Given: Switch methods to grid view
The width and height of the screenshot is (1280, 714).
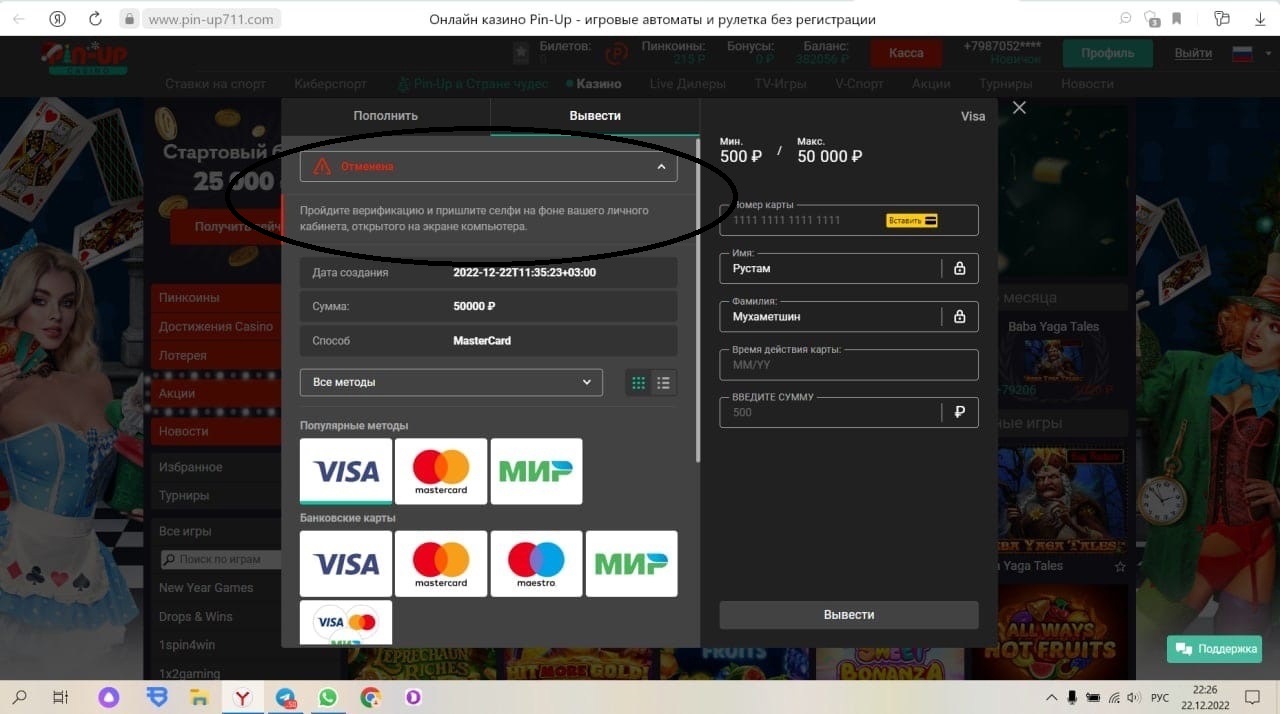Looking at the screenshot, I should pyautogui.click(x=639, y=382).
